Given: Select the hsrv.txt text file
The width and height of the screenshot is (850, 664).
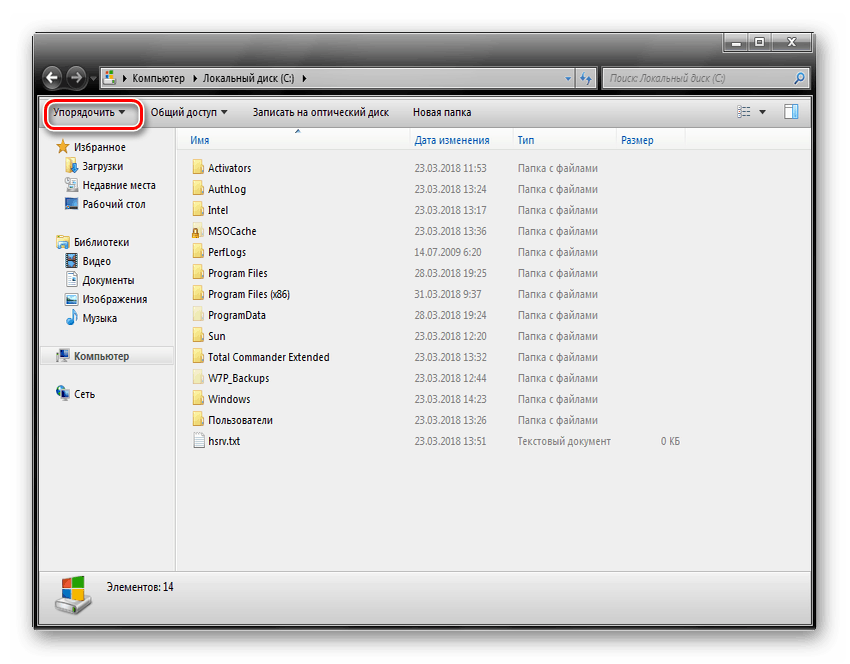Looking at the screenshot, I should coord(223,441).
